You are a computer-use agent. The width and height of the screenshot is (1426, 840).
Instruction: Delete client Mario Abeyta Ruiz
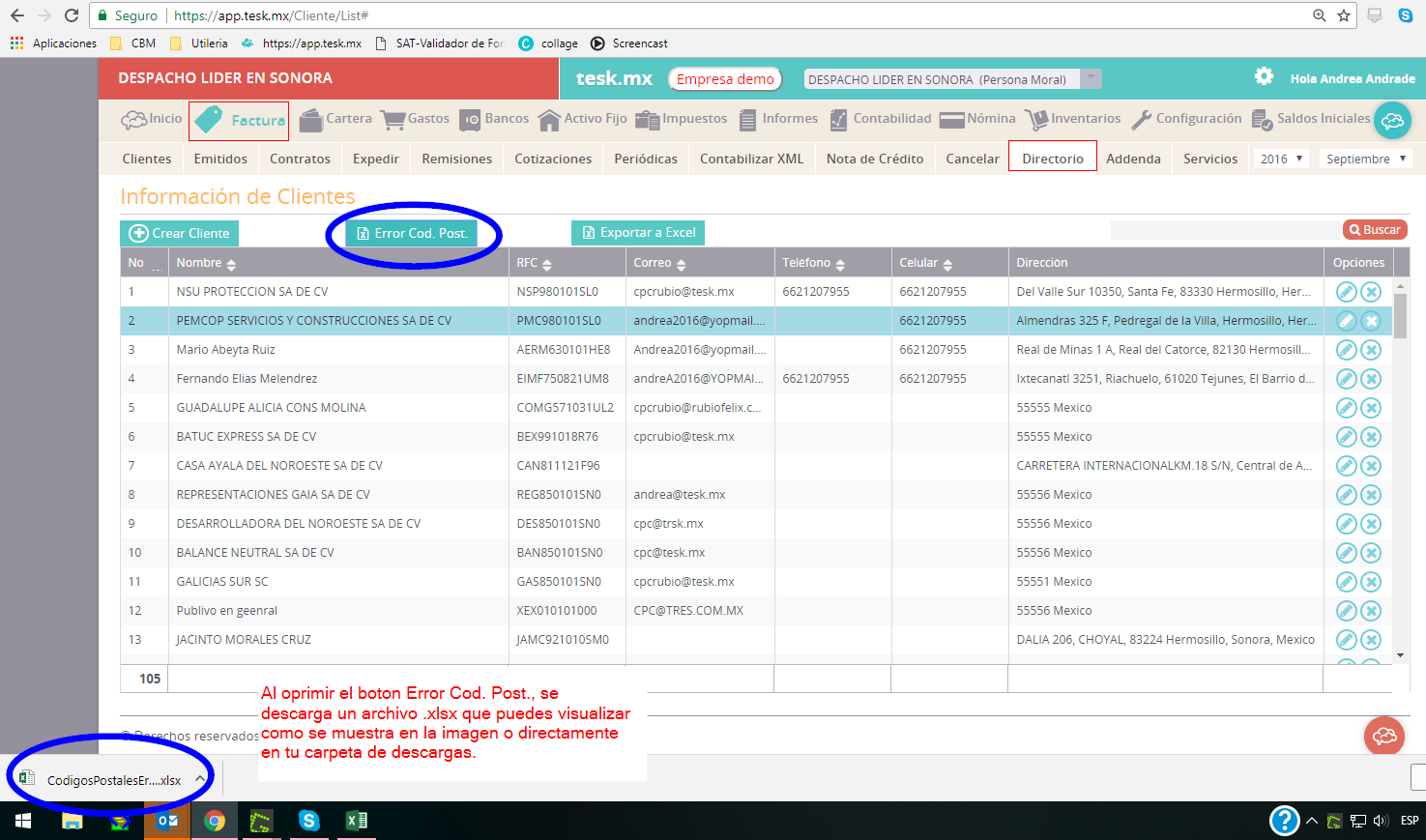(1371, 350)
